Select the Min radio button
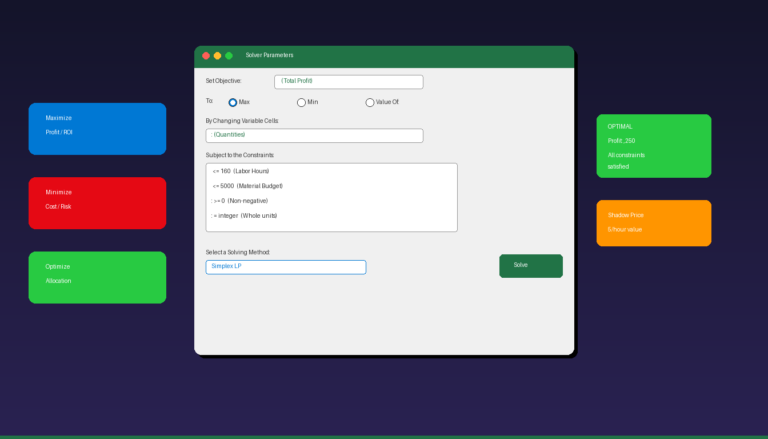768x439 pixels. click(x=301, y=102)
